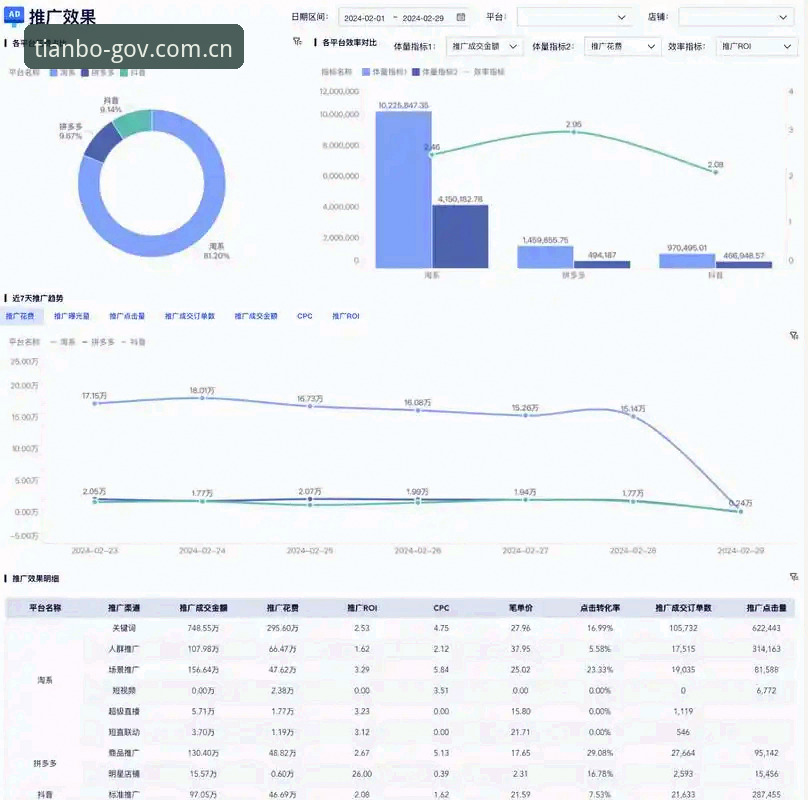Switch to CPC trend tab

coord(305,316)
